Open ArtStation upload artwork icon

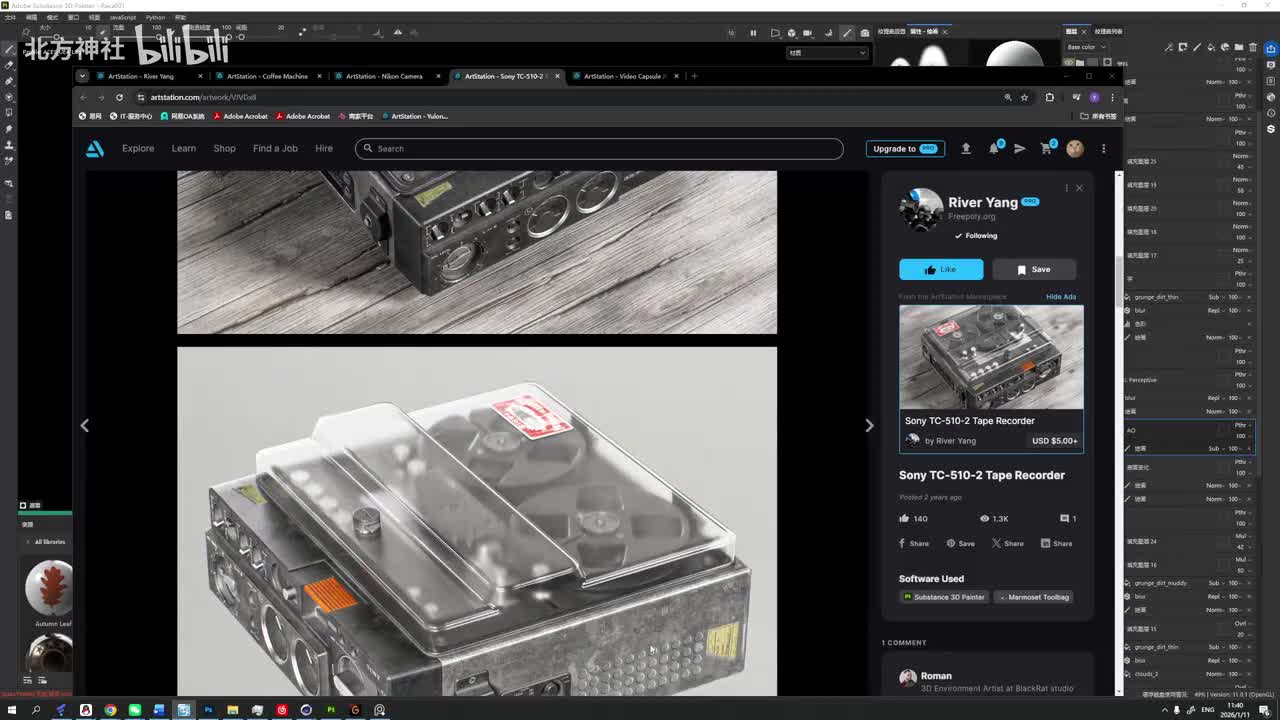tap(966, 148)
